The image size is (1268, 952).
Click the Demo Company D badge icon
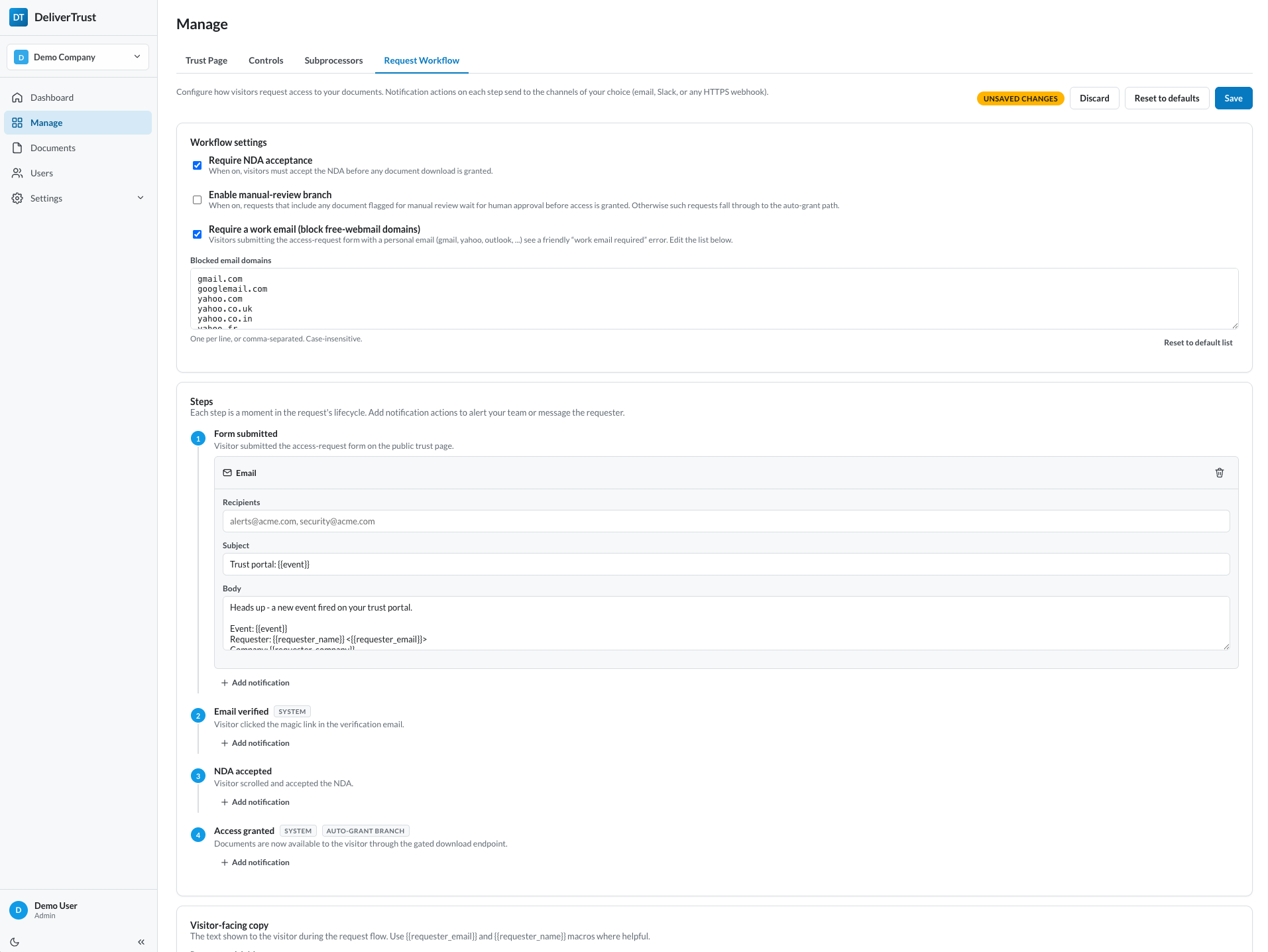click(21, 57)
